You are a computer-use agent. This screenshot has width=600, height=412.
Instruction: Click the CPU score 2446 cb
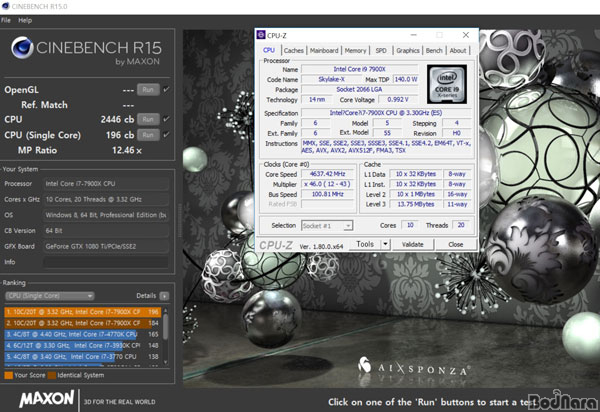[117, 119]
